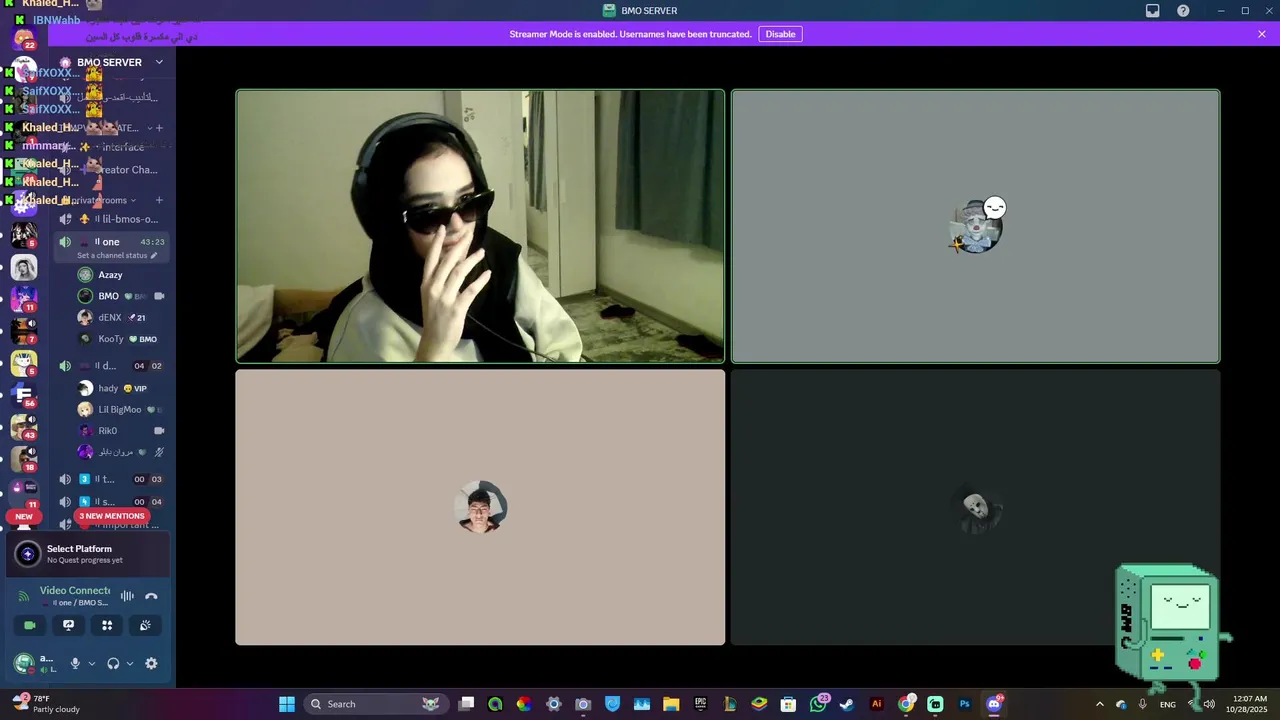Image resolution: width=1280 pixels, height=720 pixels.
Task: Open Adobe Illustrator from the taskbar
Action: coord(877,704)
